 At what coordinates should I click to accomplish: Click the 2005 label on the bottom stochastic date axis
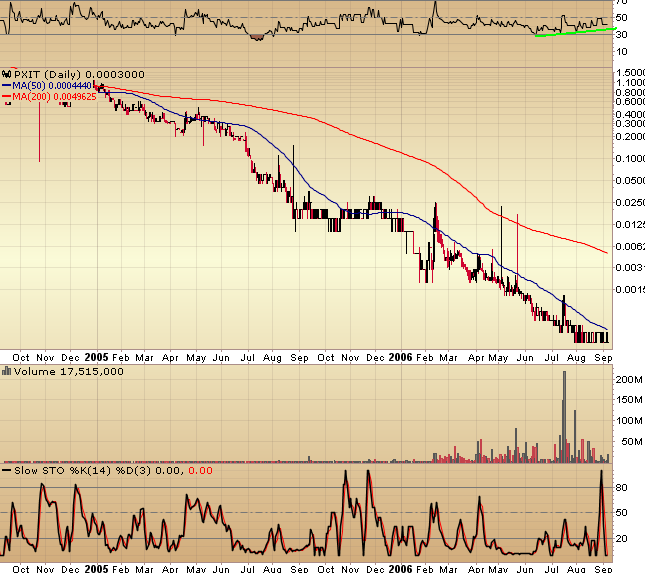pyautogui.click(x=97, y=569)
